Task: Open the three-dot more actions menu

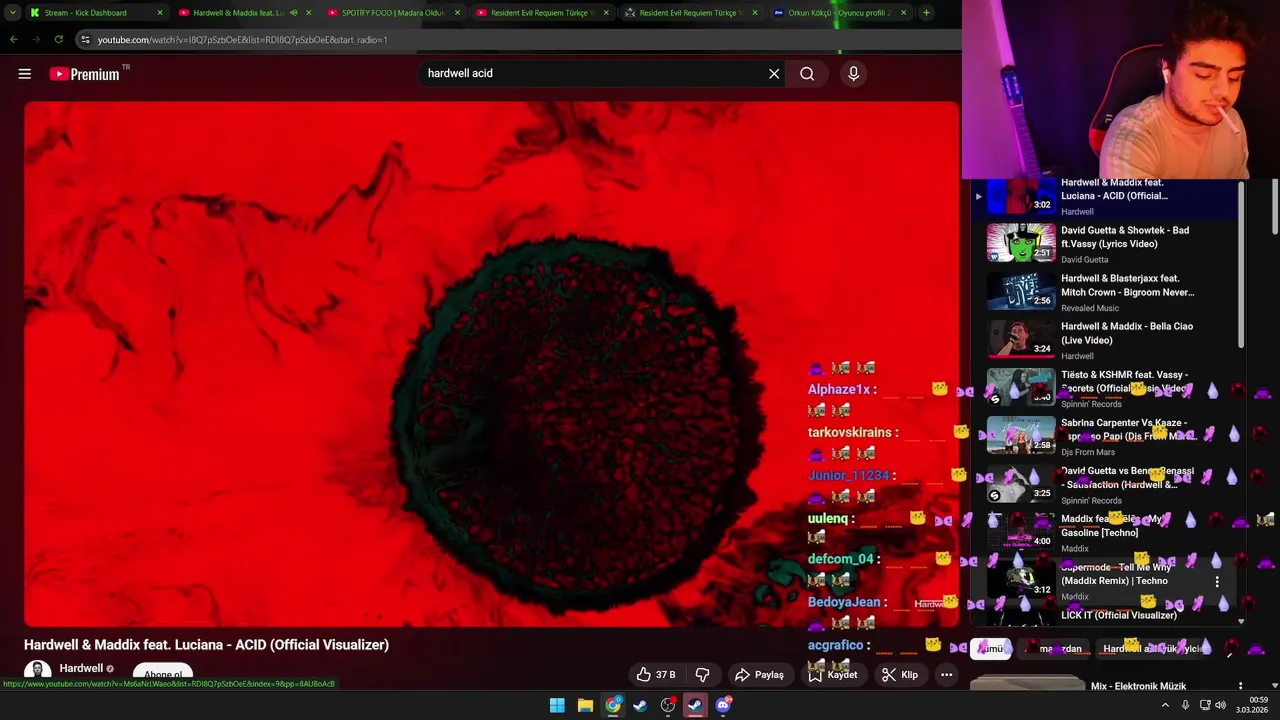Action: click(x=946, y=675)
